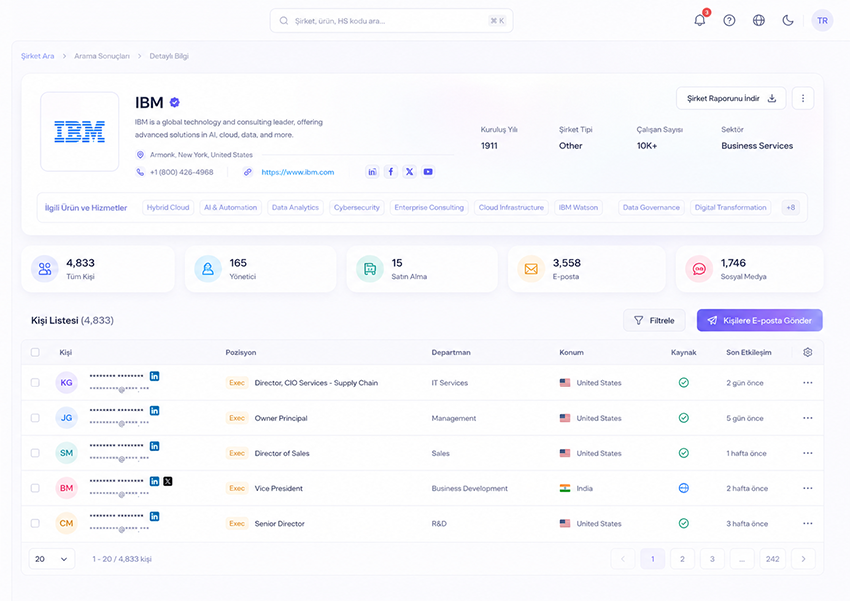
Task: Open the company three-dot options menu
Action: (803, 99)
